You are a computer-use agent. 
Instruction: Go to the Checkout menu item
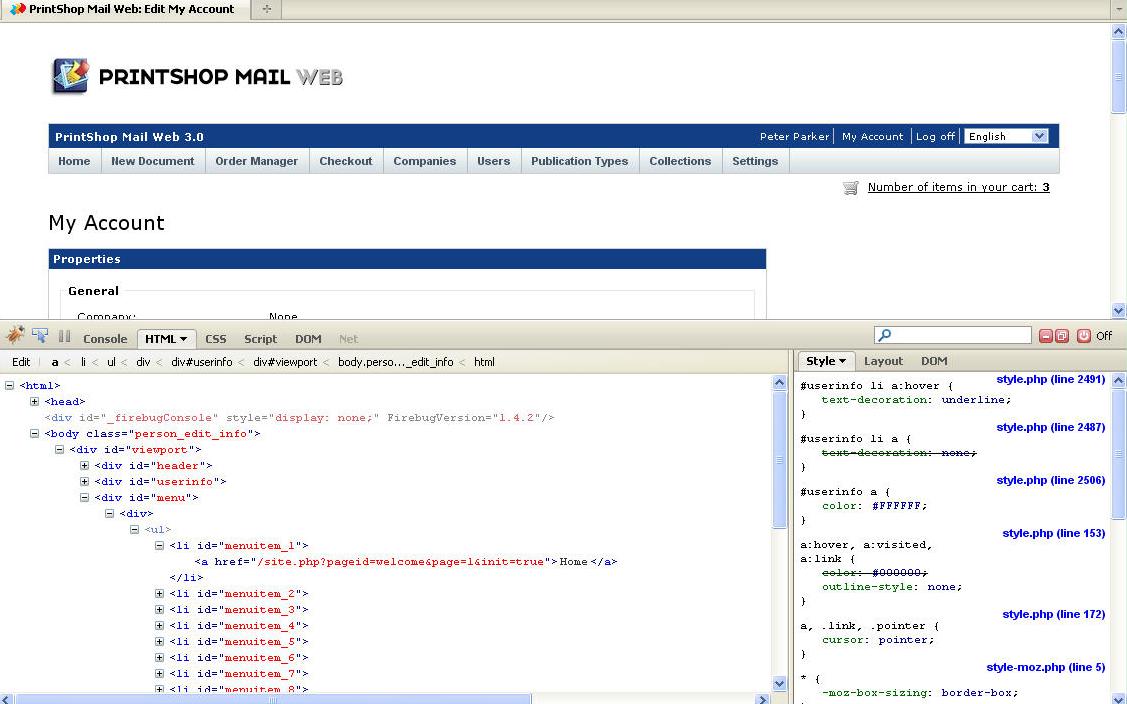[346, 161]
